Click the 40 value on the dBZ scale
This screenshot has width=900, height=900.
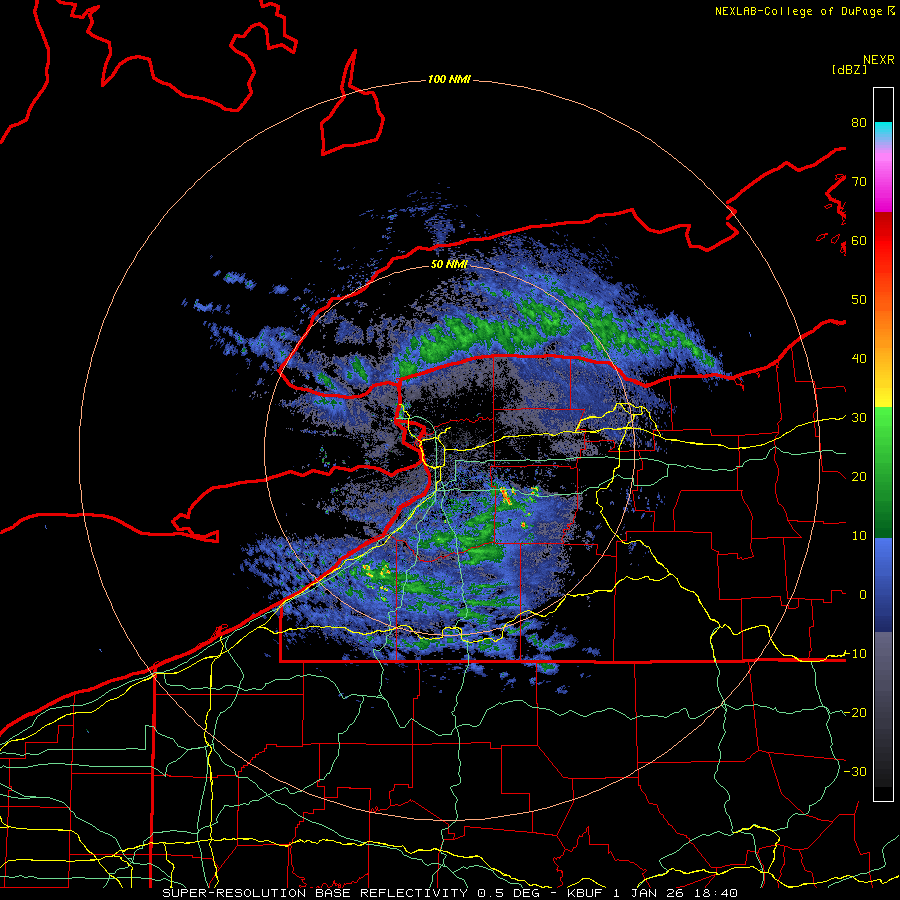[859, 359]
